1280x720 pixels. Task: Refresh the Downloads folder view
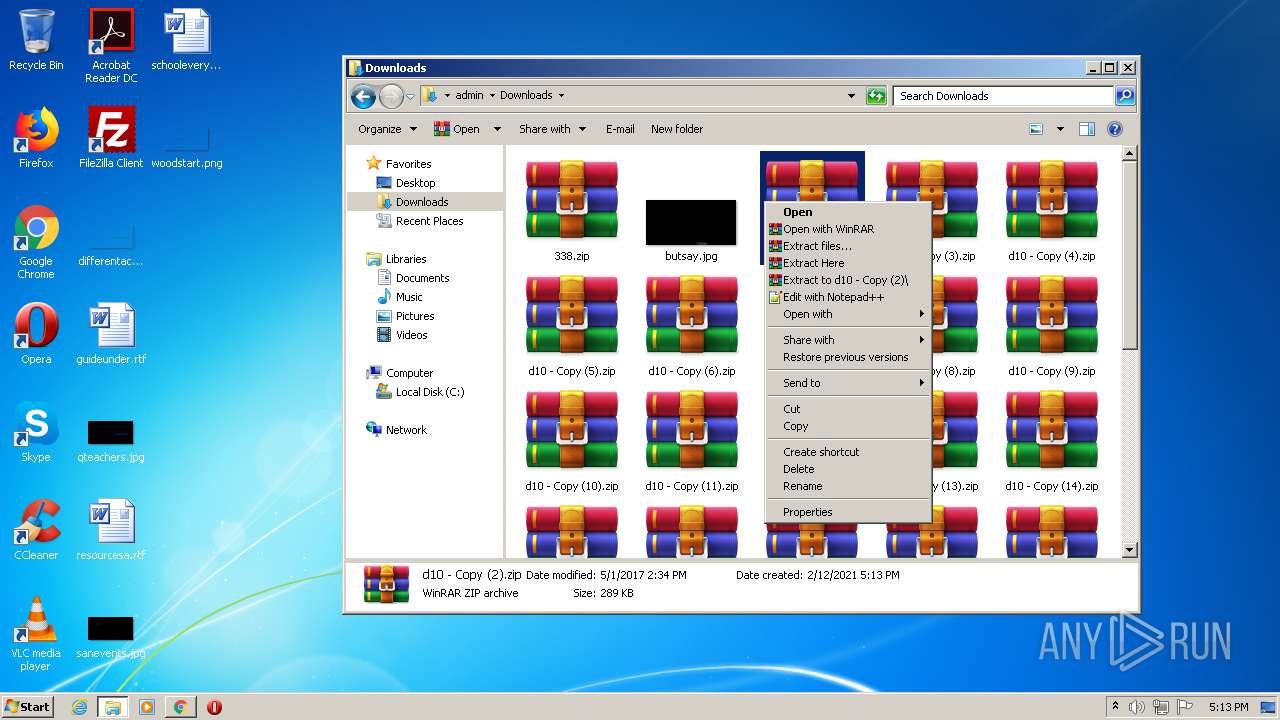(x=876, y=96)
